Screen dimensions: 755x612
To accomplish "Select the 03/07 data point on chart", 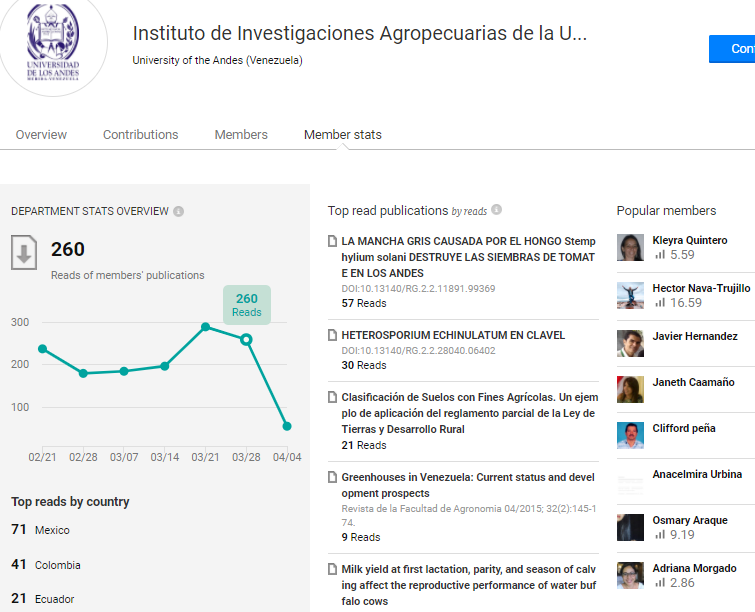I will [x=124, y=371].
